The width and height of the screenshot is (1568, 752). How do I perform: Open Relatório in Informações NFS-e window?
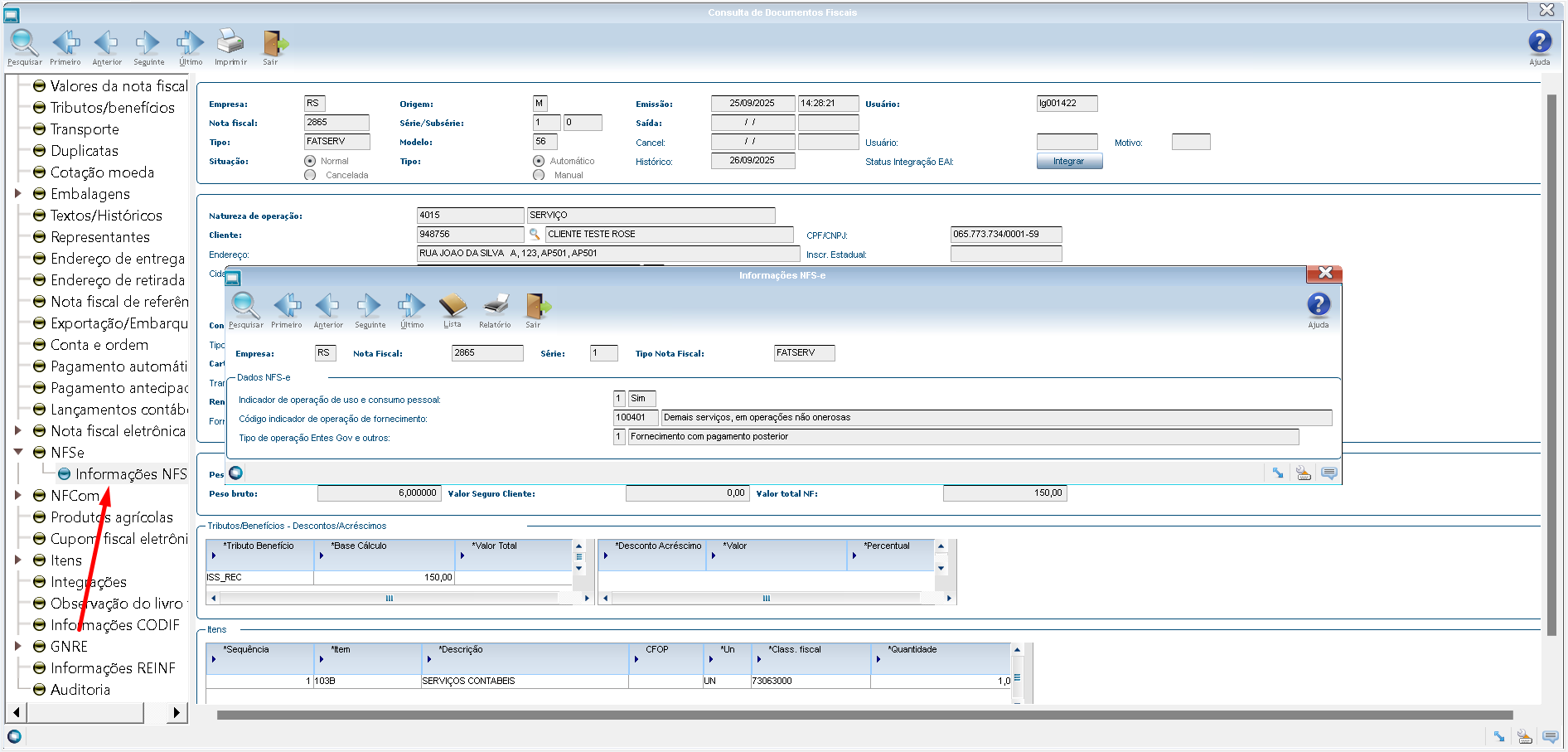point(495,310)
